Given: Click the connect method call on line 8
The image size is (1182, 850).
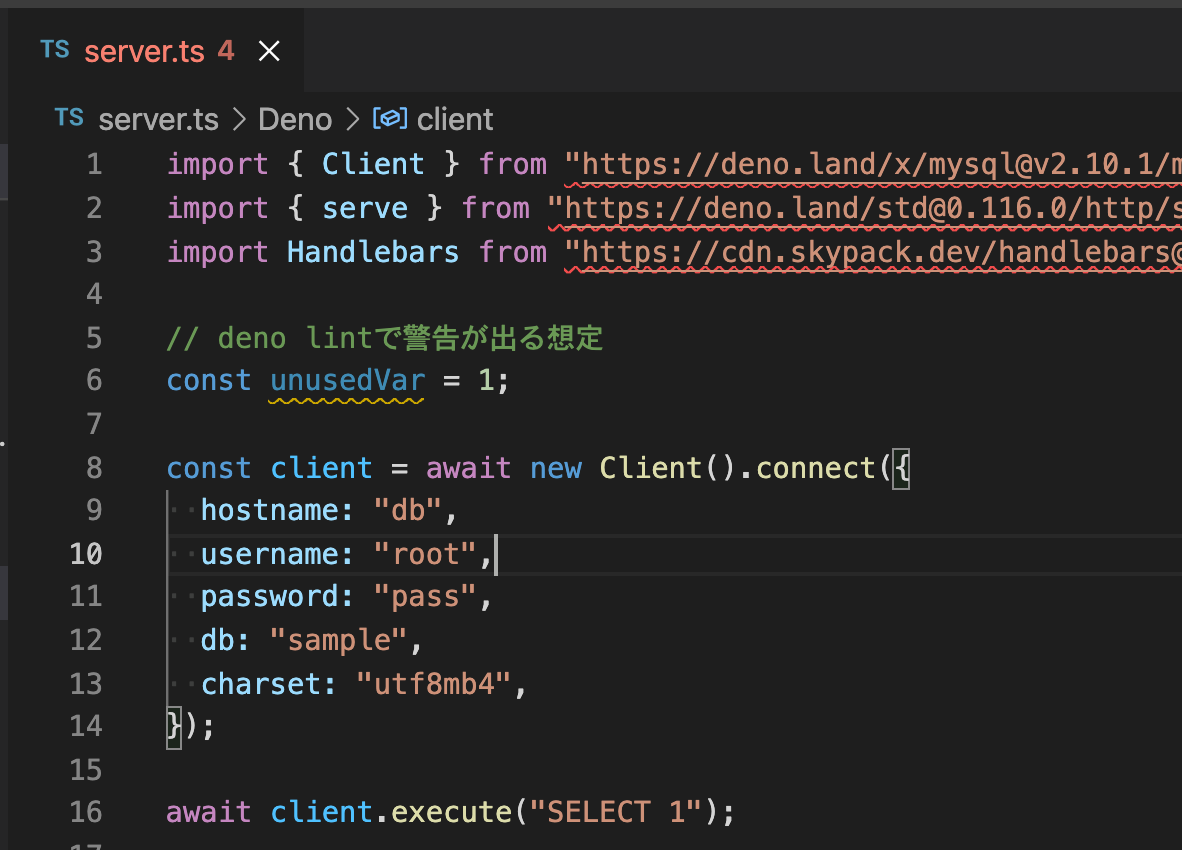Looking at the screenshot, I should click(x=816, y=468).
